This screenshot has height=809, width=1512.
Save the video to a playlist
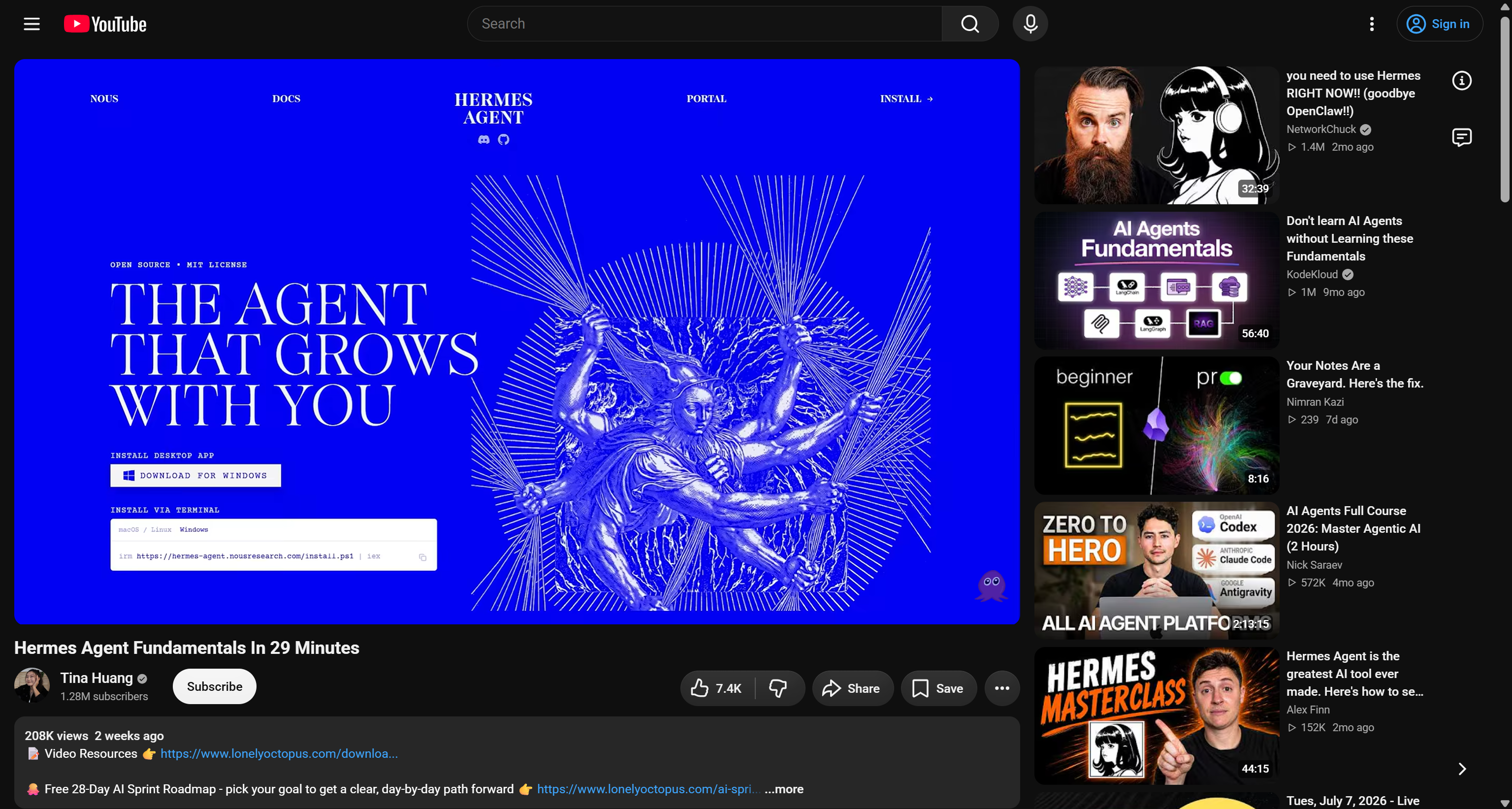click(x=938, y=688)
